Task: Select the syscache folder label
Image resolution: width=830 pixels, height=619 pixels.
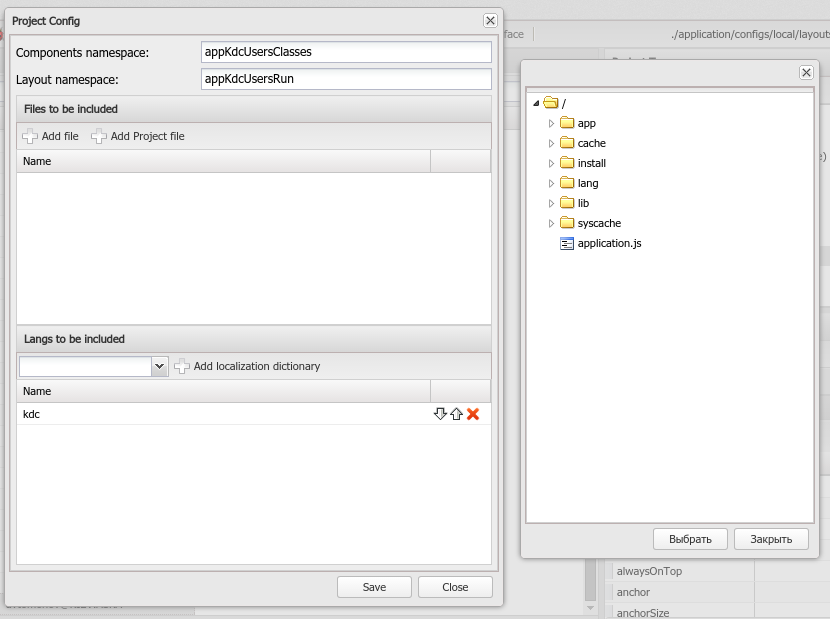Action: pyautogui.click(x=599, y=223)
